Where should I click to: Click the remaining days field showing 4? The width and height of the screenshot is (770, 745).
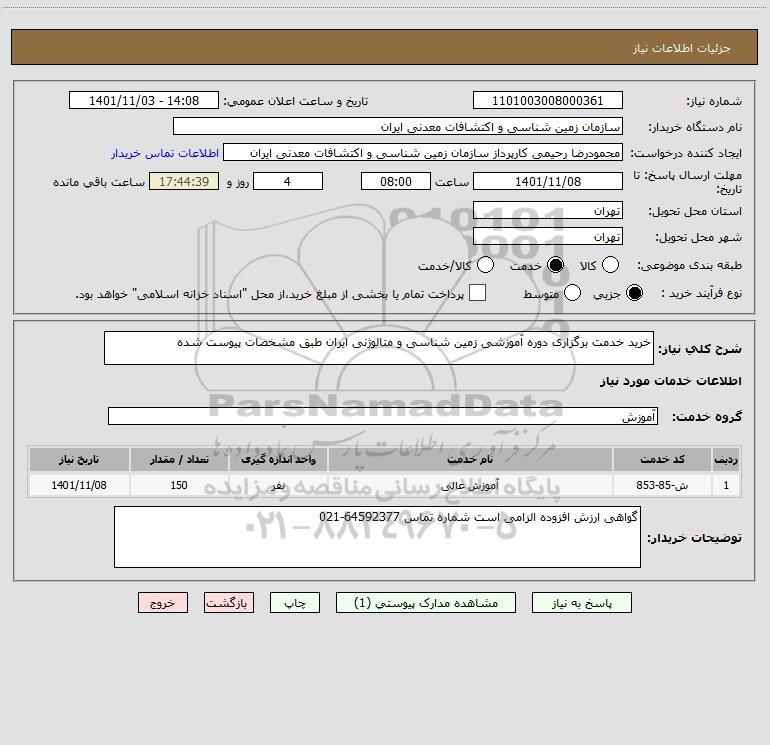pyautogui.click(x=288, y=181)
